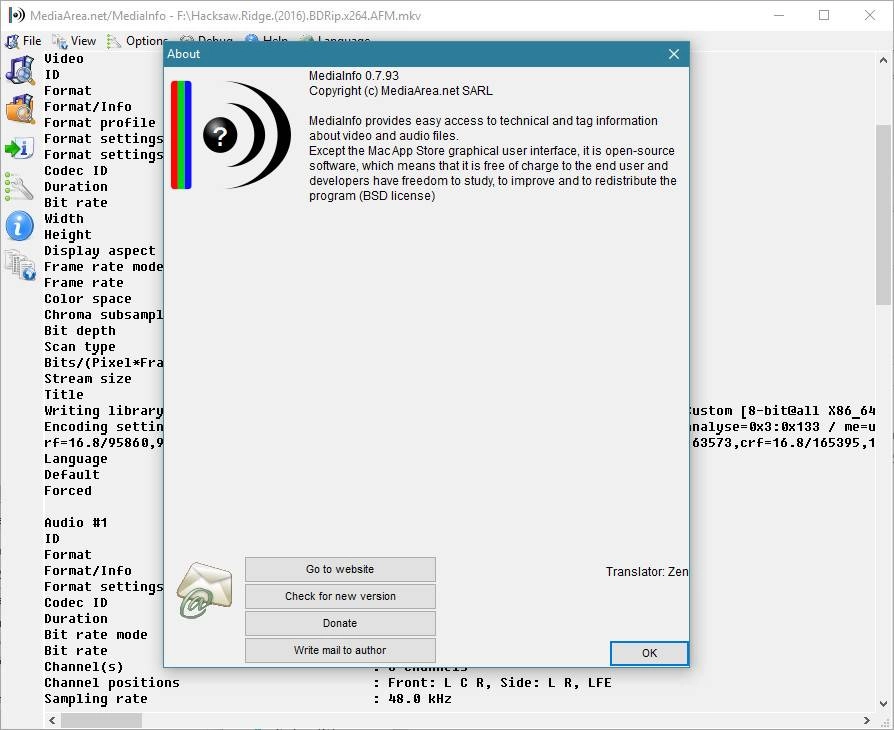Click the 'Stream size' row label
The image size is (894, 730).
88,379
